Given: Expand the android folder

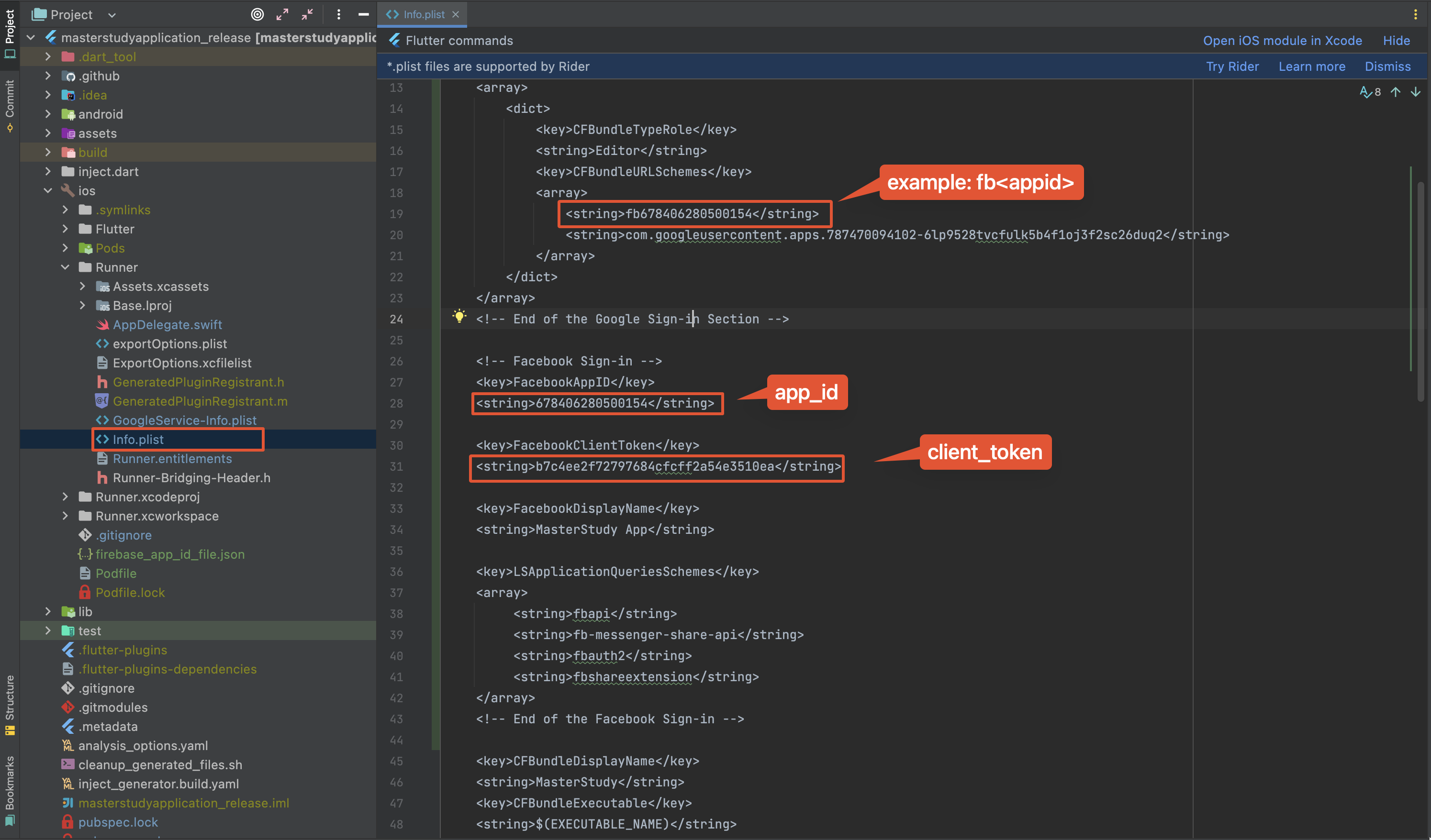Looking at the screenshot, I should pyautogui.click(x=48, y=114).
